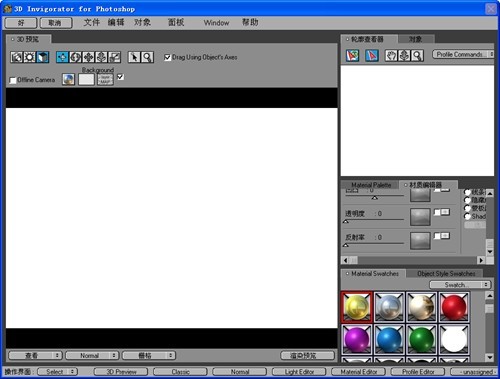Choose the blue material sphere swatch
500x379 pixels.
tap(389, 339)
